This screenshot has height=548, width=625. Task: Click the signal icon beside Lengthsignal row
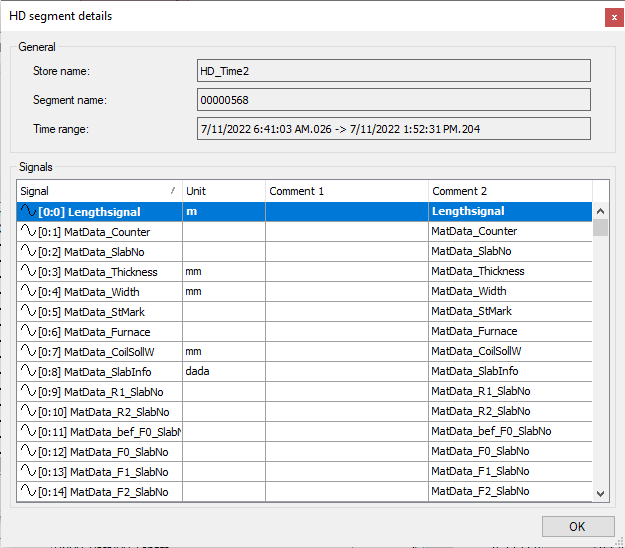click(x=28, y=212)
